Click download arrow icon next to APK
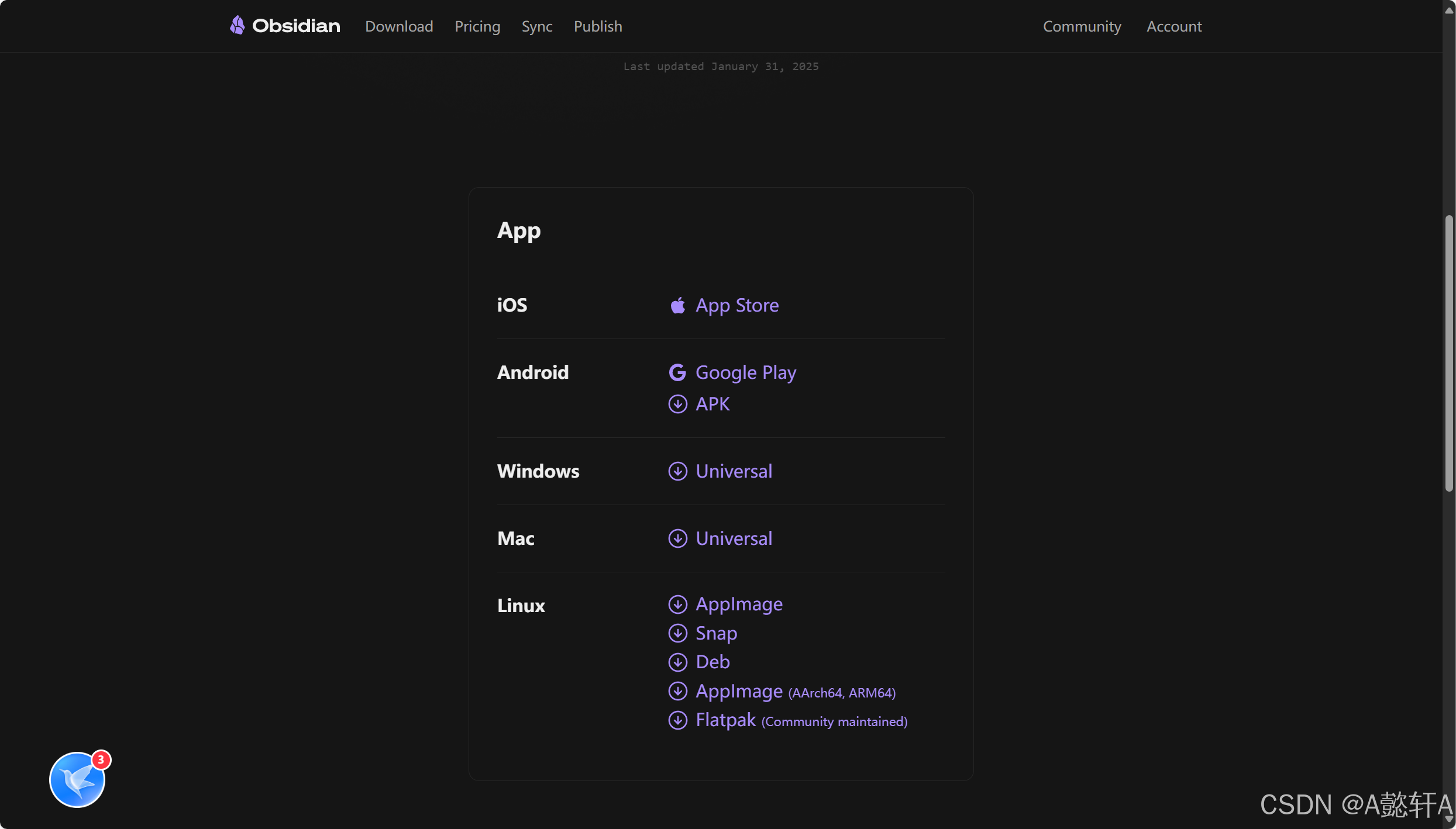This screenshot has height=829, width=1456. tap(677, 404)
